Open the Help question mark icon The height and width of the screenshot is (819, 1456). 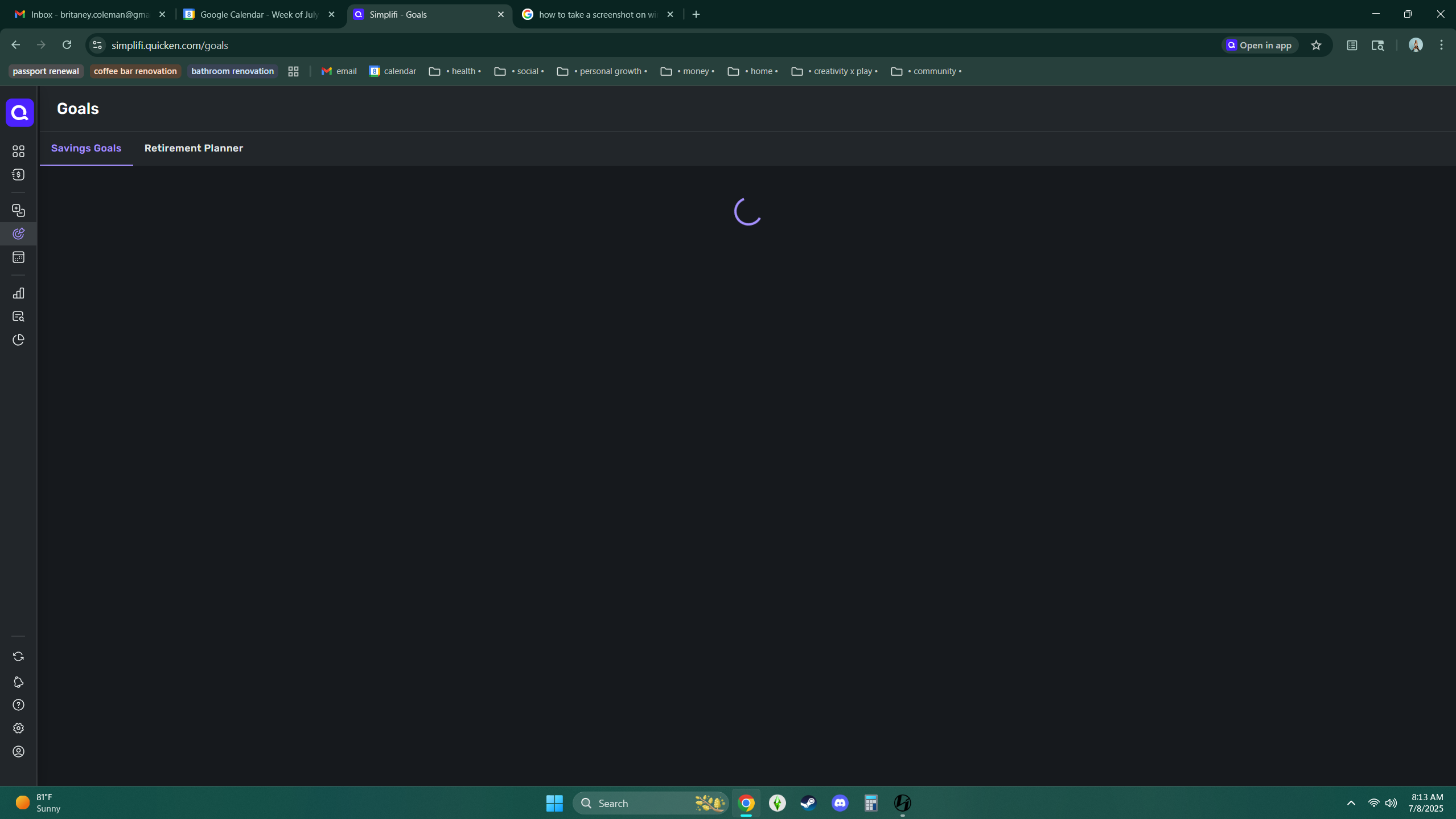click(x=18, y=705)
